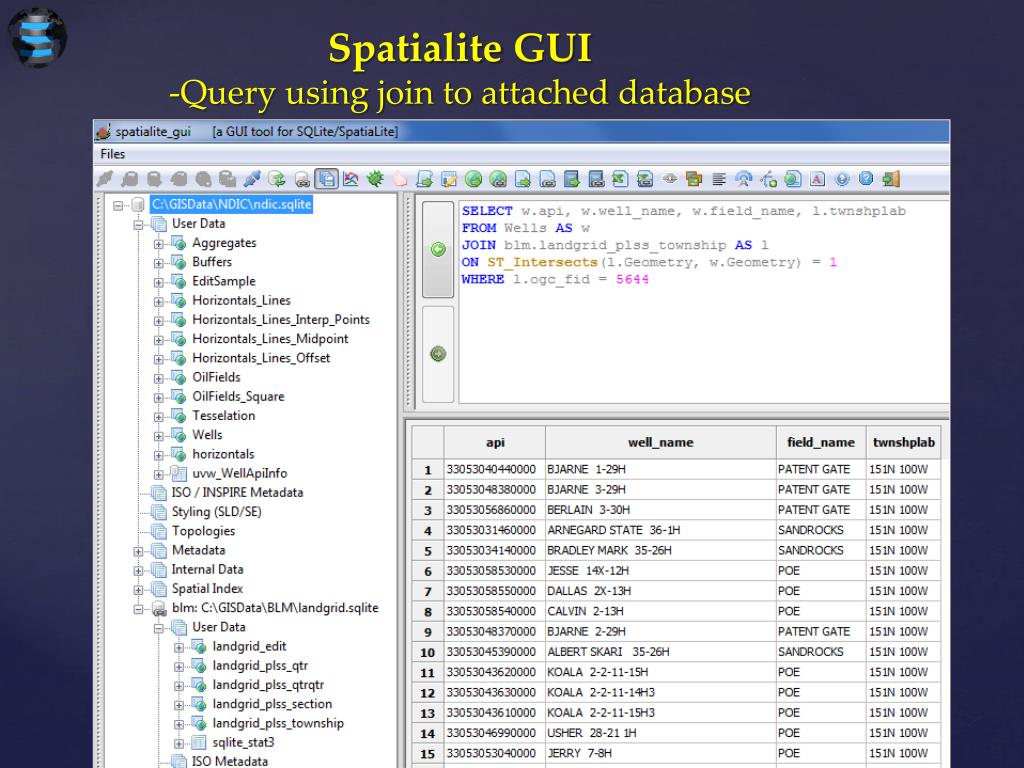Viewport: 1024px width, 768px height.
Task: Click the globe-on-document toolbar icon
Action: pyautogui.click(x=793, y=178)
